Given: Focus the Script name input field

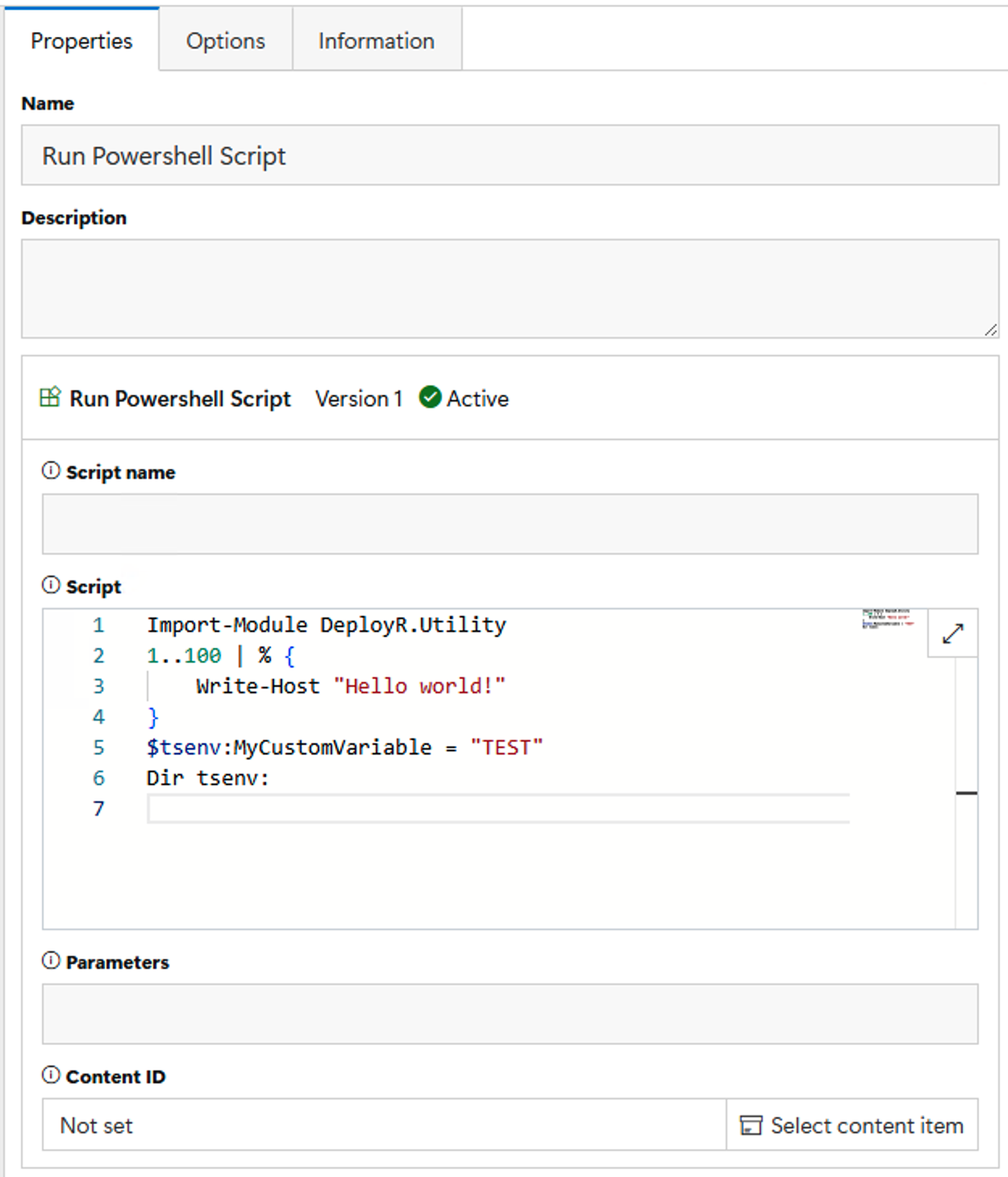Looking at the screenshot, I should 510,524.
